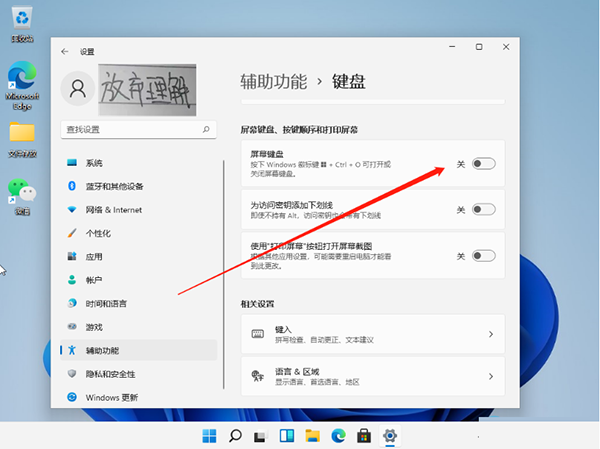Viewport: 600px width, 449px height.
Task: Open 蓝牙和其他设备 sidebar item
Action: [x=114, y=186]
